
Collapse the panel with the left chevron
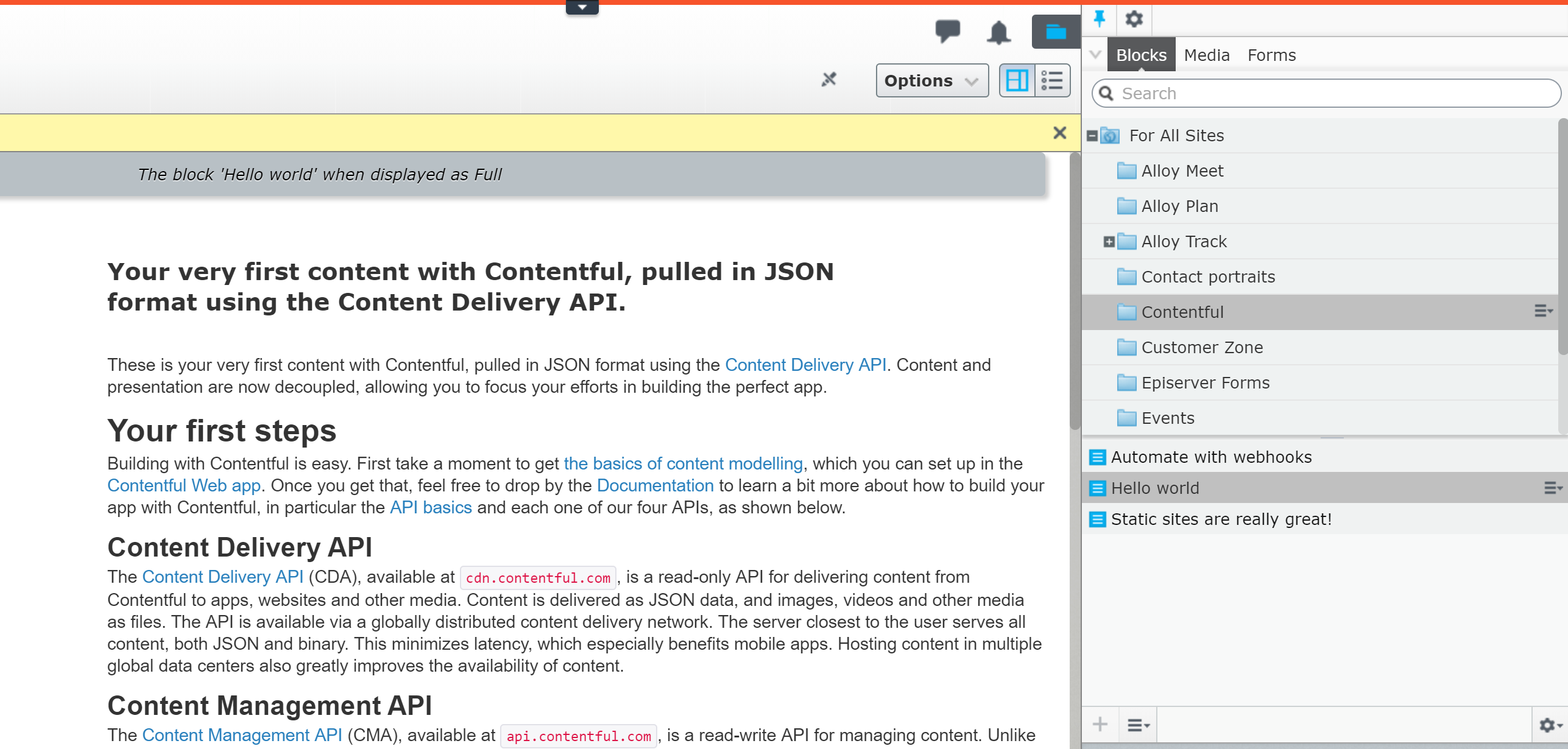click(x=1094, y=54)
